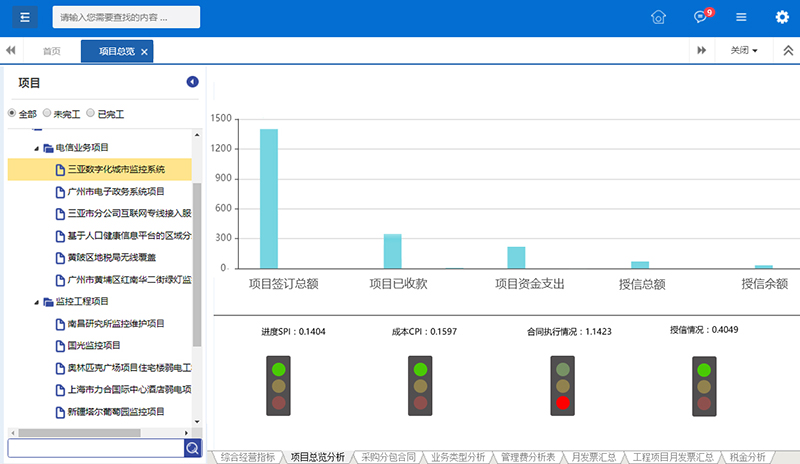This screenshot has height=464, width=800.
Task: Click the tree search magnifier button
Action: 192,447
